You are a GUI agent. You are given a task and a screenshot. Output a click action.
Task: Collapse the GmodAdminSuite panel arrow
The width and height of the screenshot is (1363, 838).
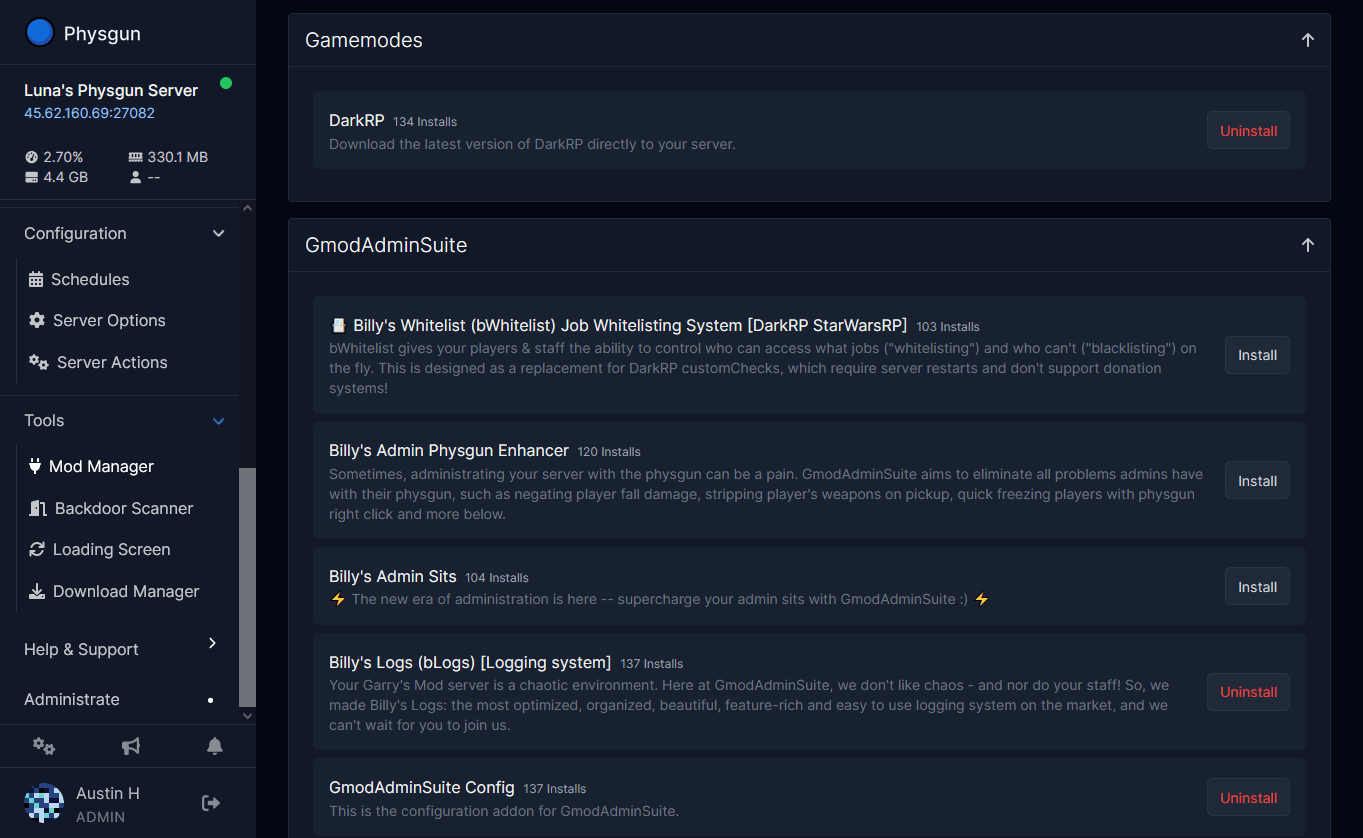1307,245
